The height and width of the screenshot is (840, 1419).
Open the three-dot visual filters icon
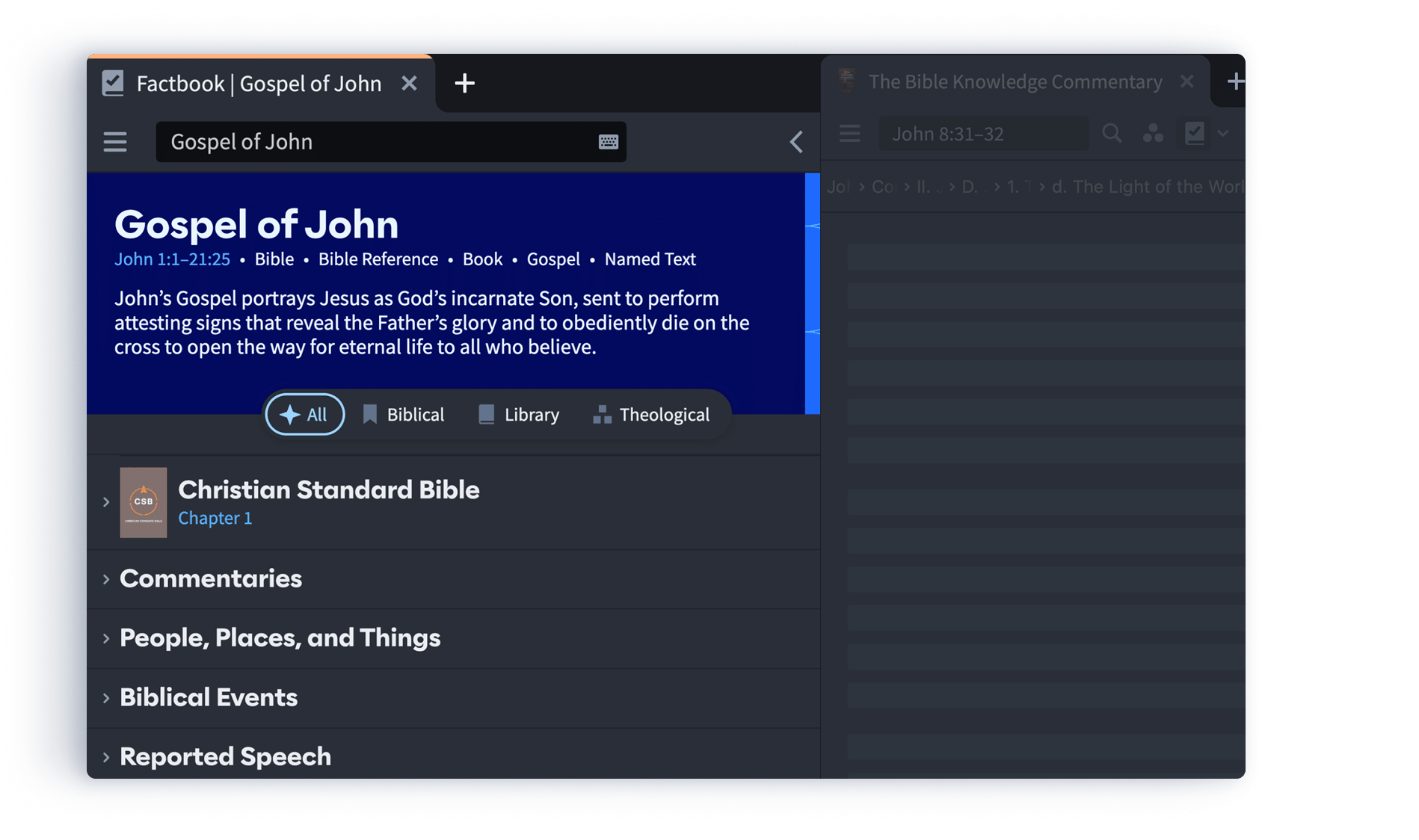point(1153,134)
